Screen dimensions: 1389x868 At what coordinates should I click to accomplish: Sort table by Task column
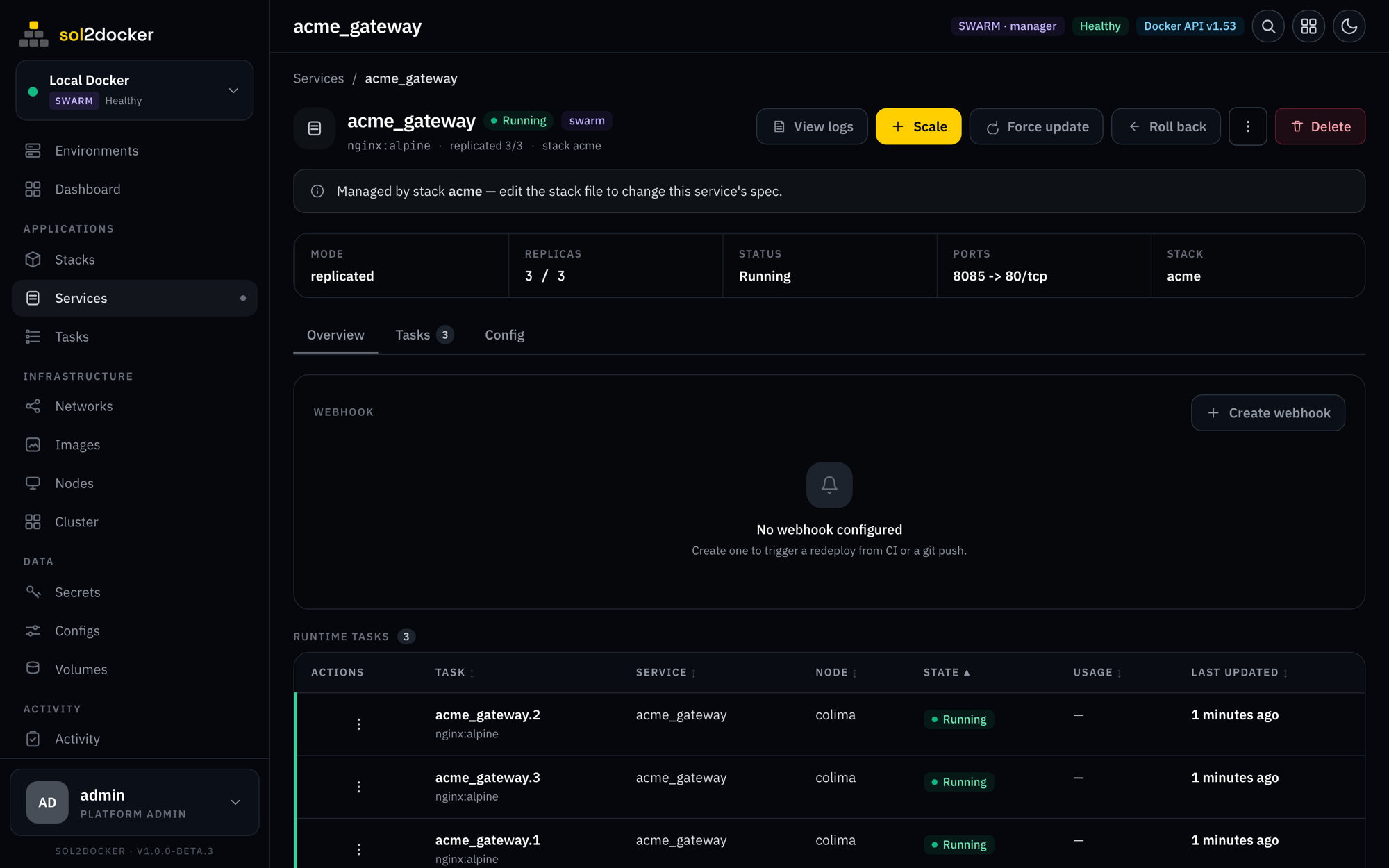pyautogui.click(x=455, y=672)
